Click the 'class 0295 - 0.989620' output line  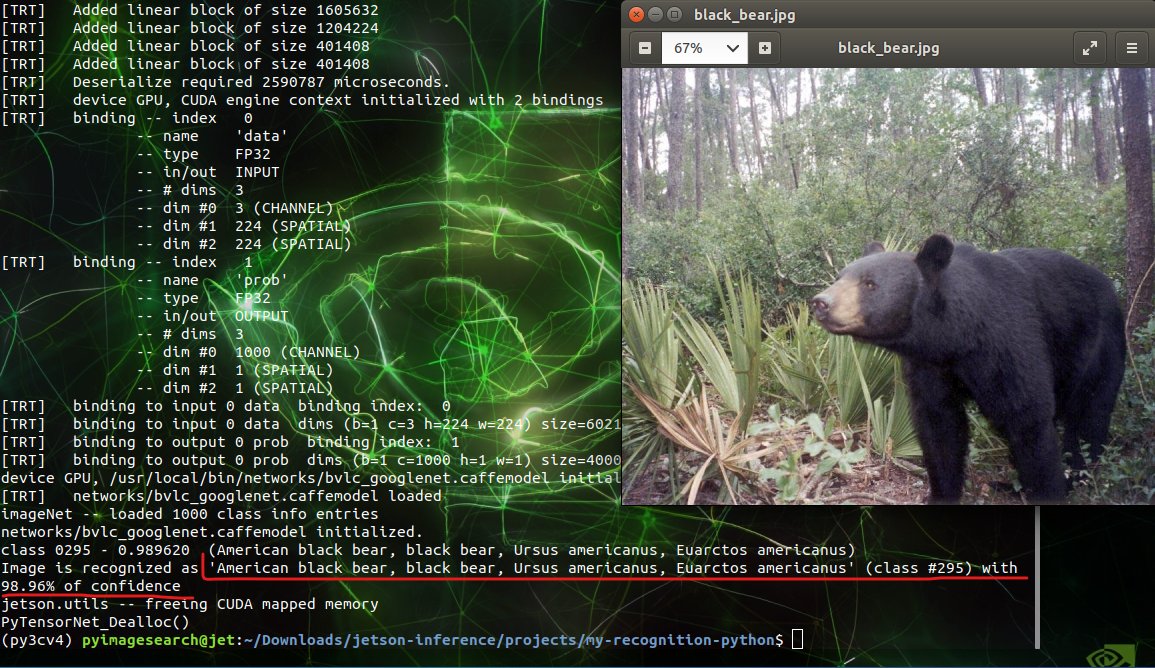pos(427,550)
